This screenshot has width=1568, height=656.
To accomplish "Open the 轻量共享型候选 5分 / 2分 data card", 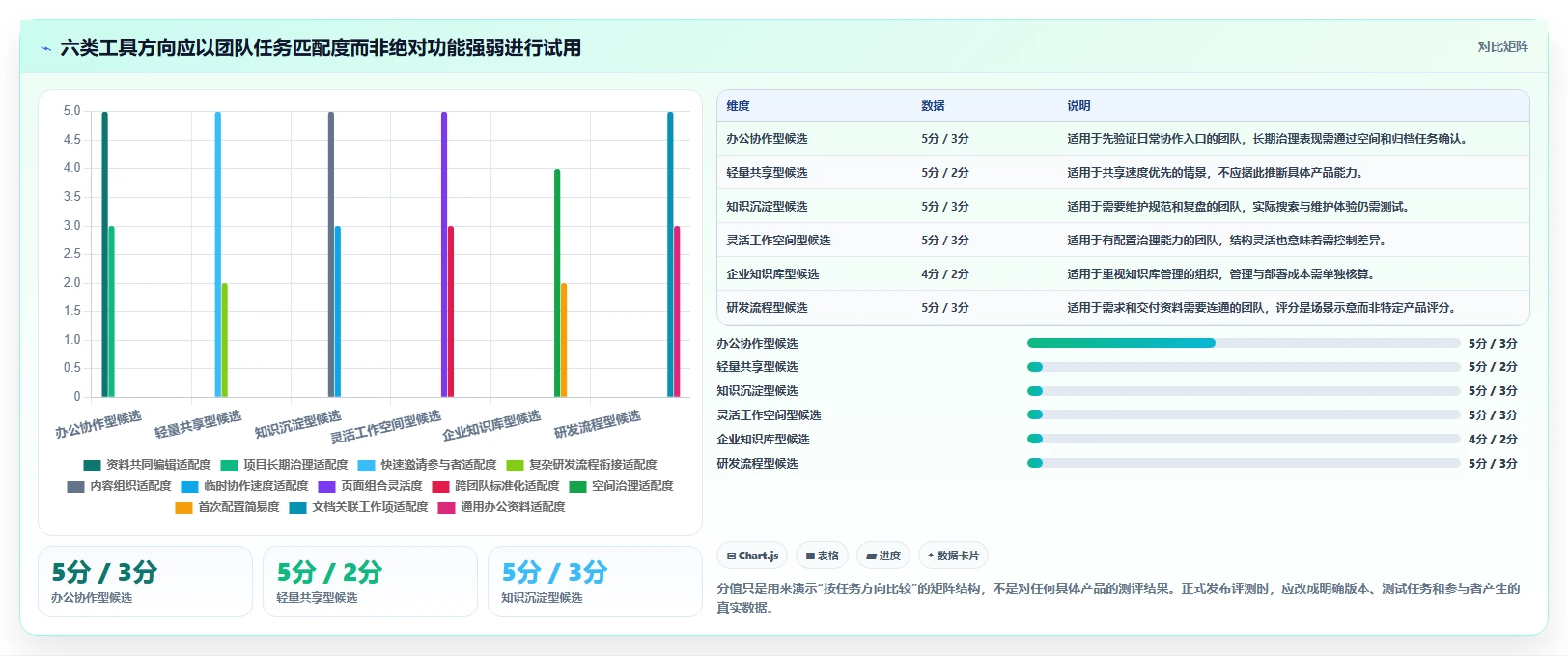I will (x=370, y=582).
